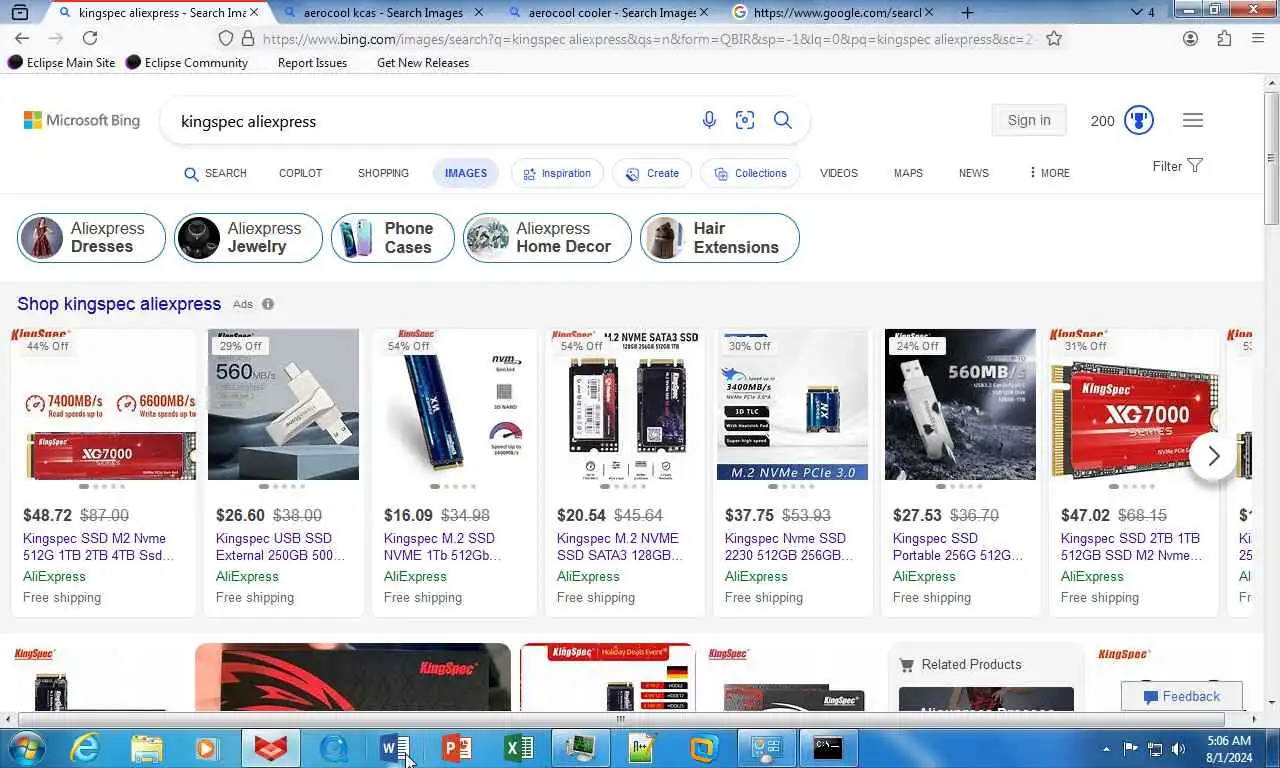Click the microphone voice search icon
The width and height of the screenshot is (1280, 768).
709,120
